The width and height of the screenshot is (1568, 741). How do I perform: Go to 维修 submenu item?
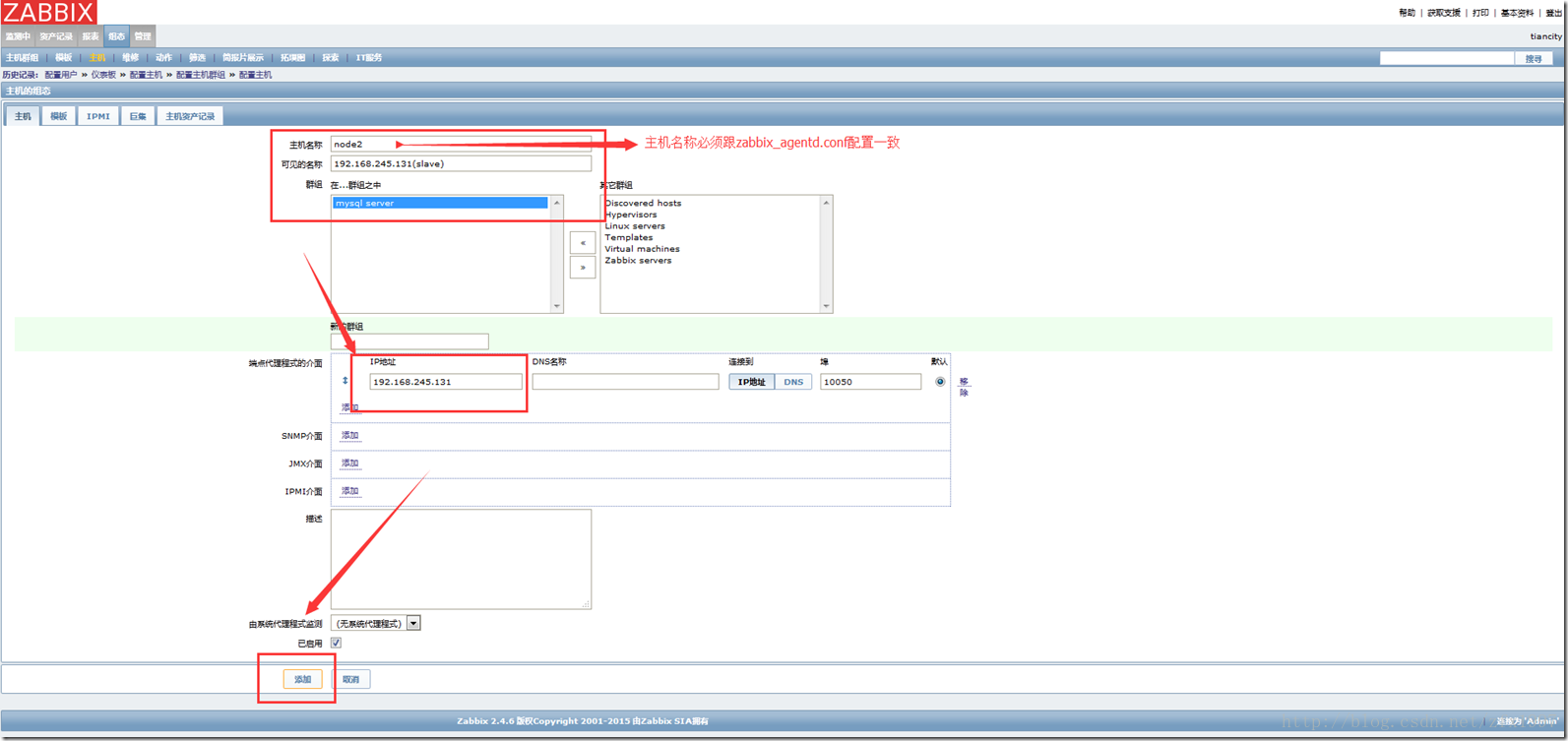(x=130, y=58)
